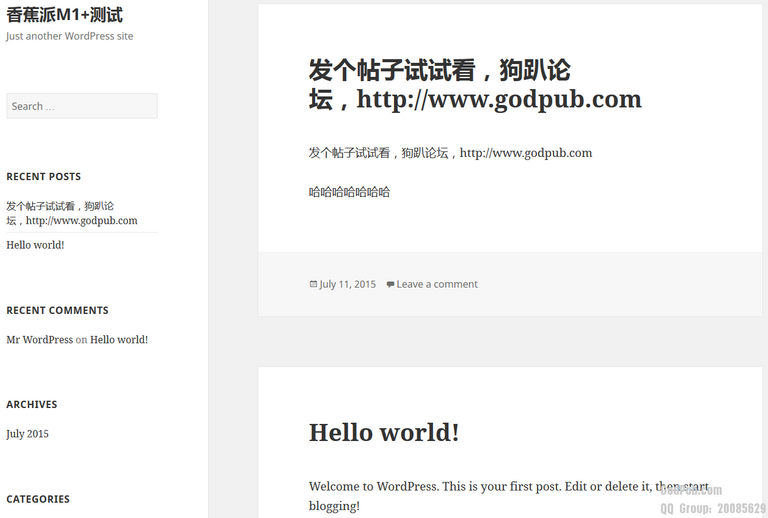Click the Leave a comment link
The width and height of the screenshot is (768, 518).
click(x=437, y=284)
